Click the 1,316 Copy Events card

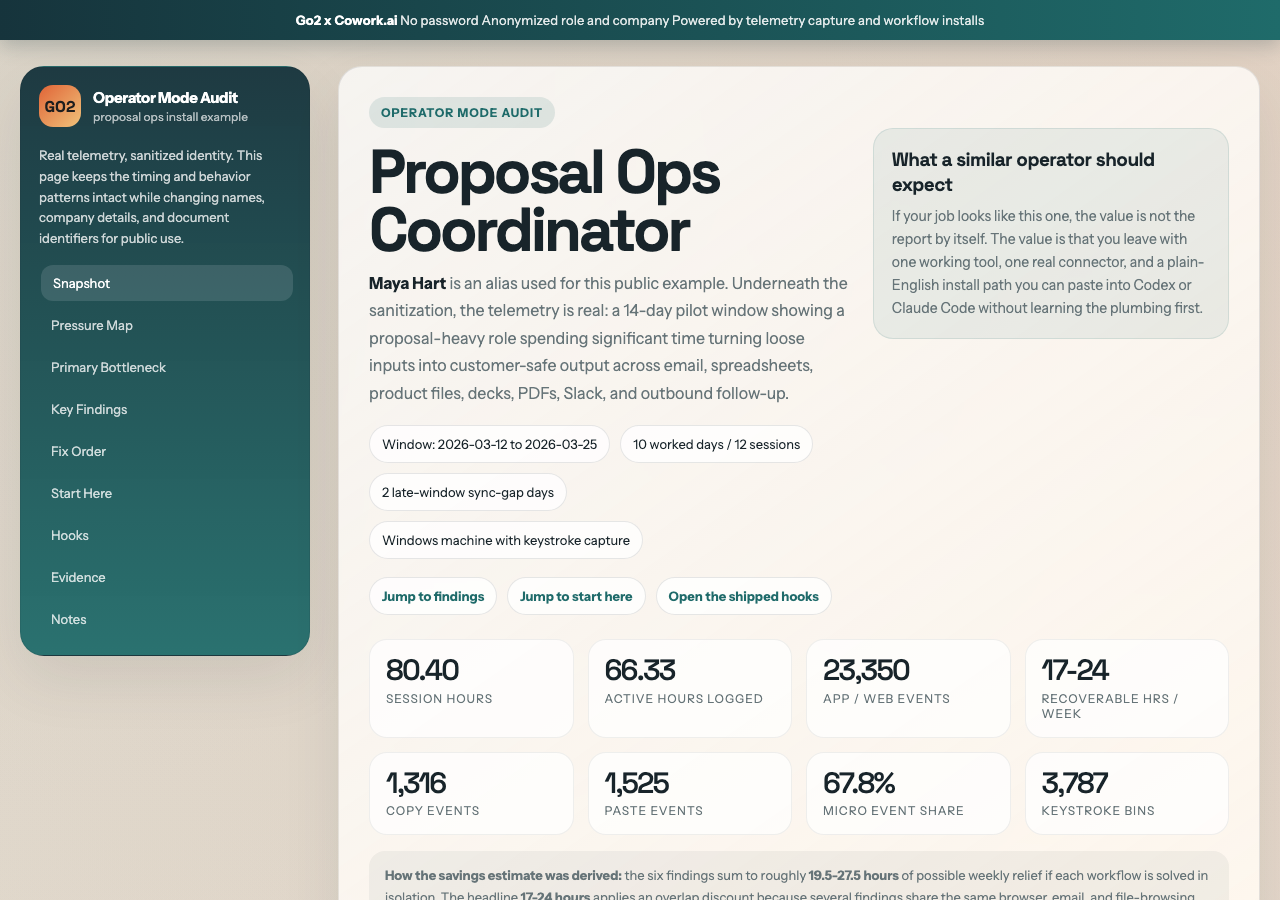471,793
